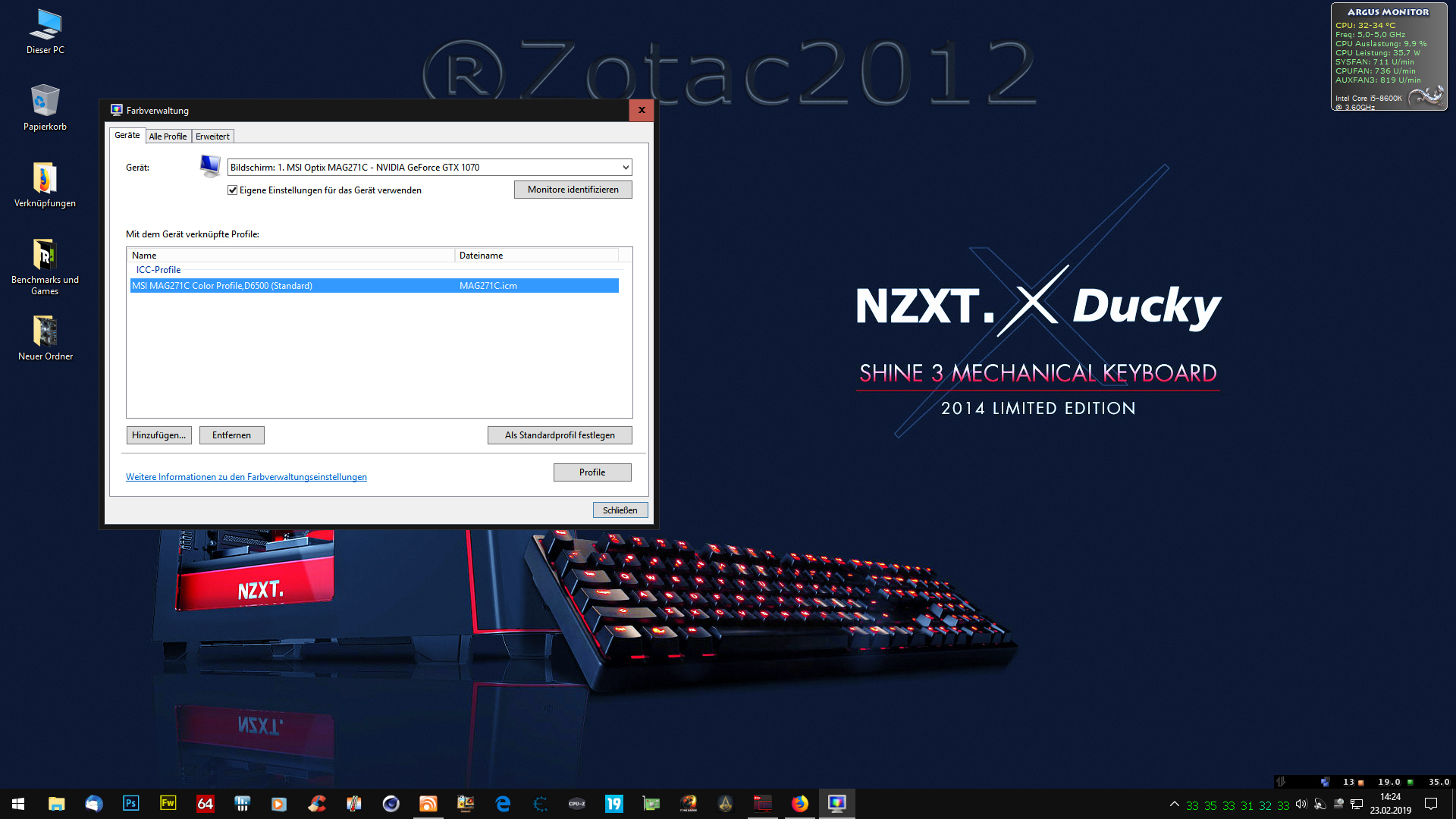Click the Hinzufügen... button
Viewport: 1456px width, 819px height.
[158, 435]
